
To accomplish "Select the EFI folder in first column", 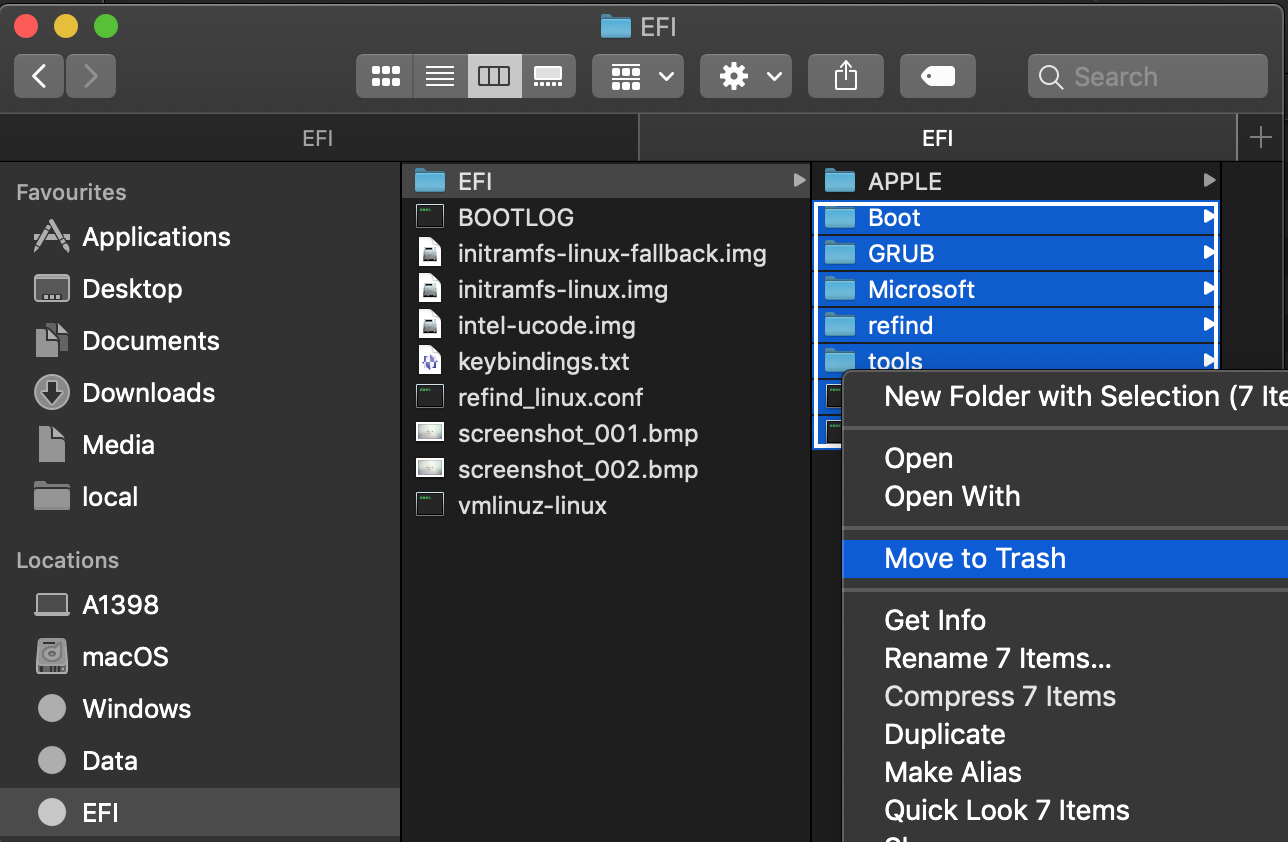I will click(x=606, y=181).
